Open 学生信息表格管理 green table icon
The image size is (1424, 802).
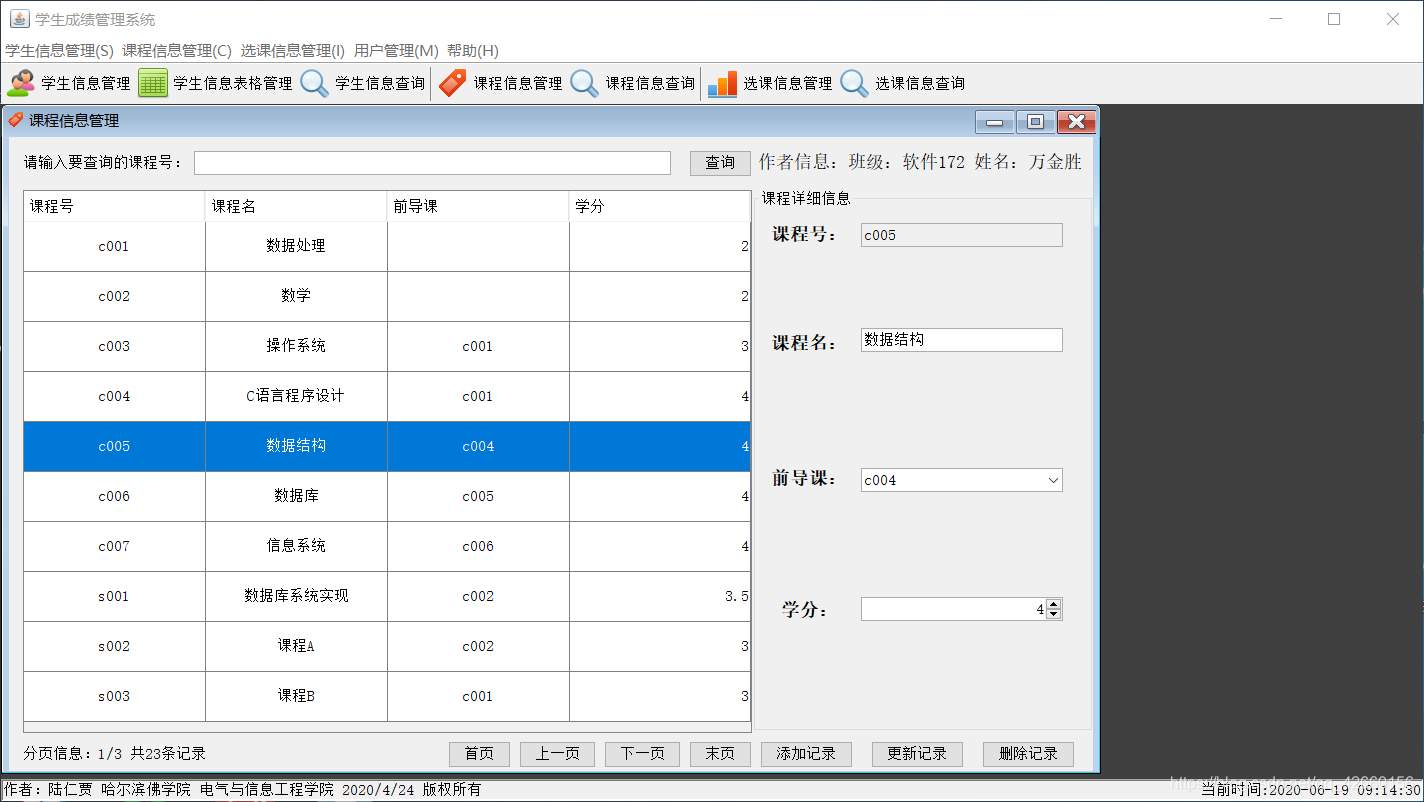point(153,84)
